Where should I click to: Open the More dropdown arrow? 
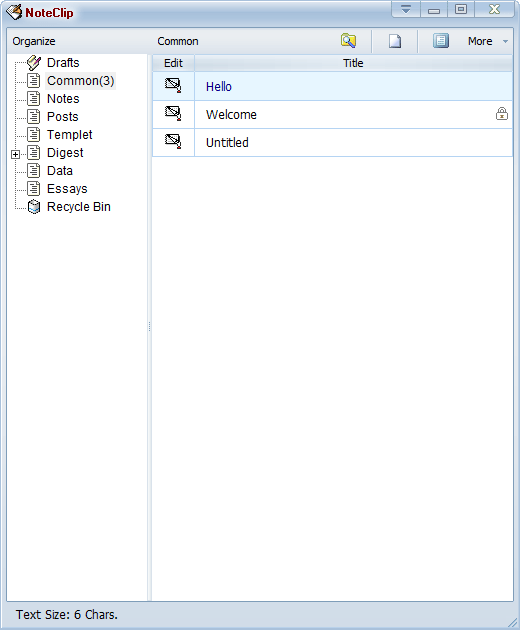tap(505, 41)
